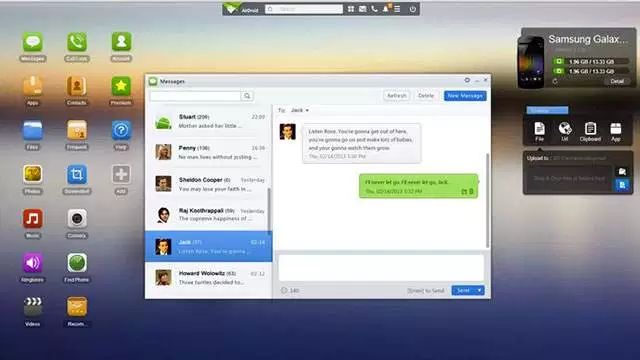This screenshot has height=360, width=640.
Task: Click the New Message button
Action: (465, 96)
